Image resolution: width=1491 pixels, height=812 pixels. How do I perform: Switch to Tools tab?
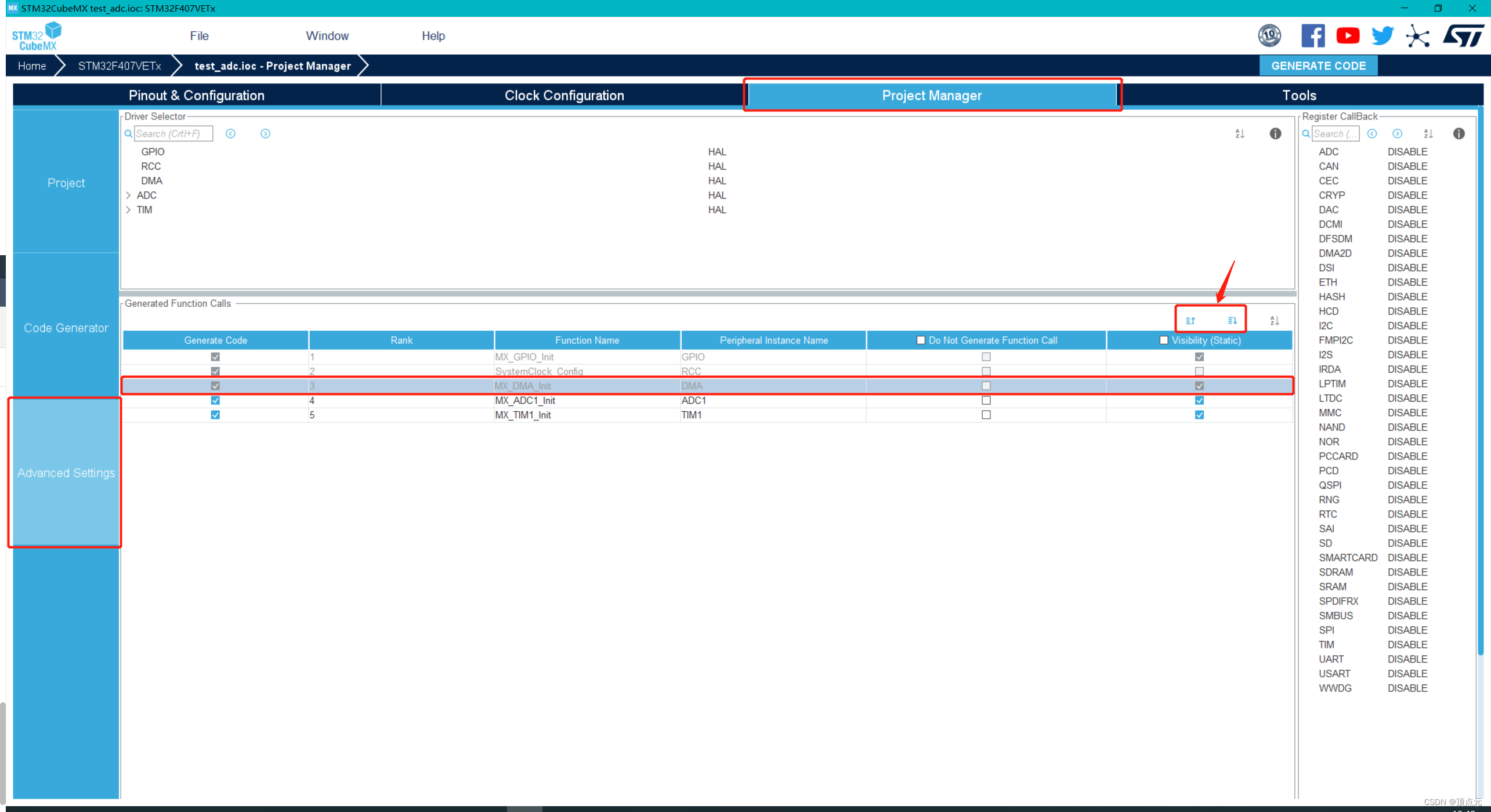coord(1299,96)
